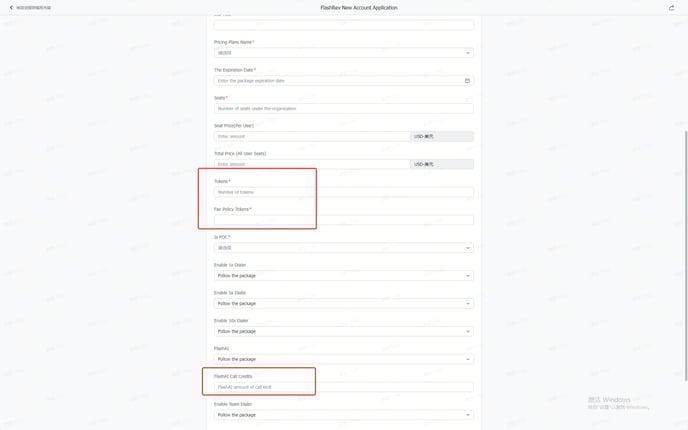The height and width of the screenshot is (430, 688).
Task: Open the Enable 5x Dialer dropdown
Action: click(344, 304)
